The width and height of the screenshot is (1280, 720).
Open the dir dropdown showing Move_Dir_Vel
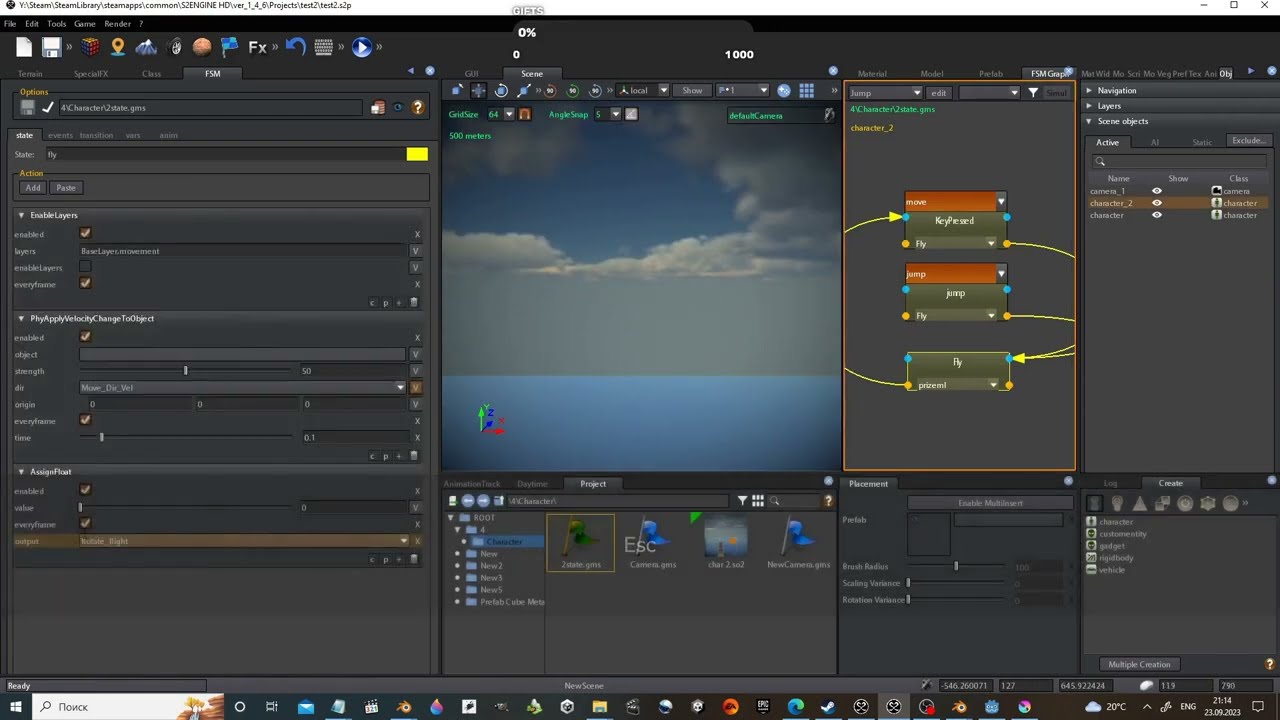[243, 387]
